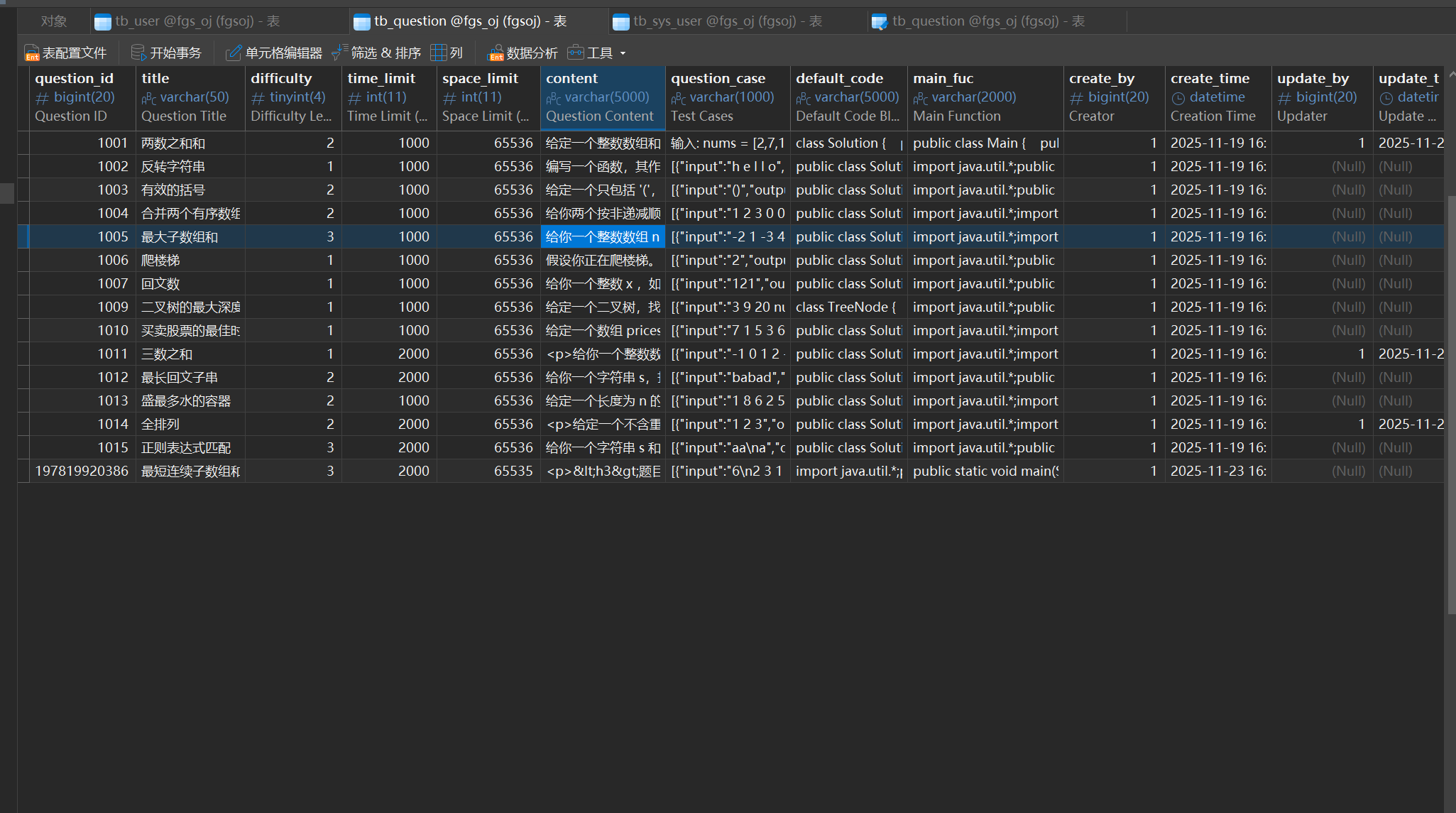
Task: Click the tools (工具) toolbox icon
Action: [x=575, y=53]
